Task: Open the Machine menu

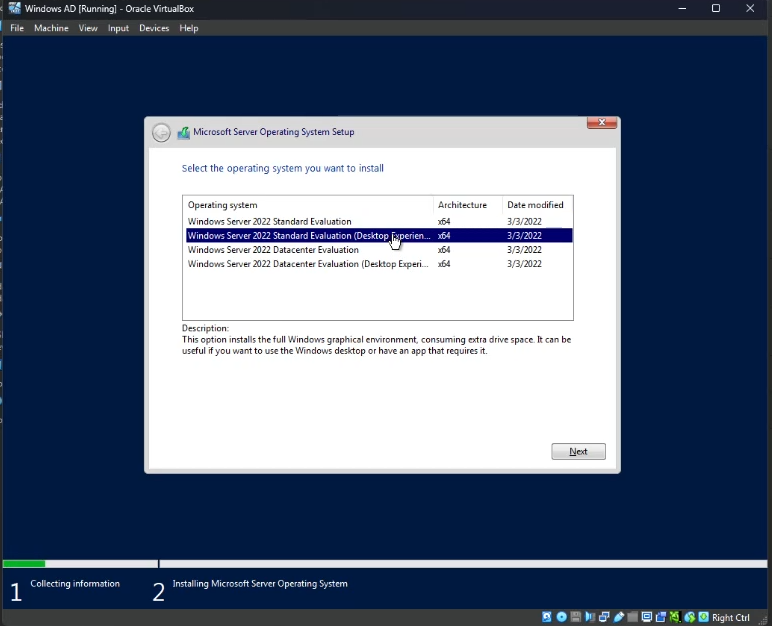Action: click(51, 28)
